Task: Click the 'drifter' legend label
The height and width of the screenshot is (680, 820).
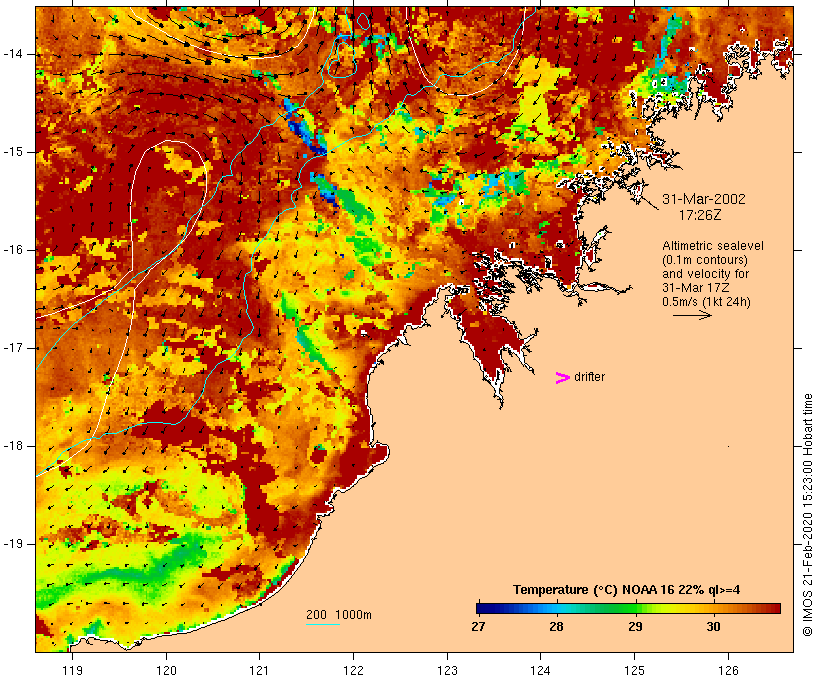Action: click(x=589, y=377)
